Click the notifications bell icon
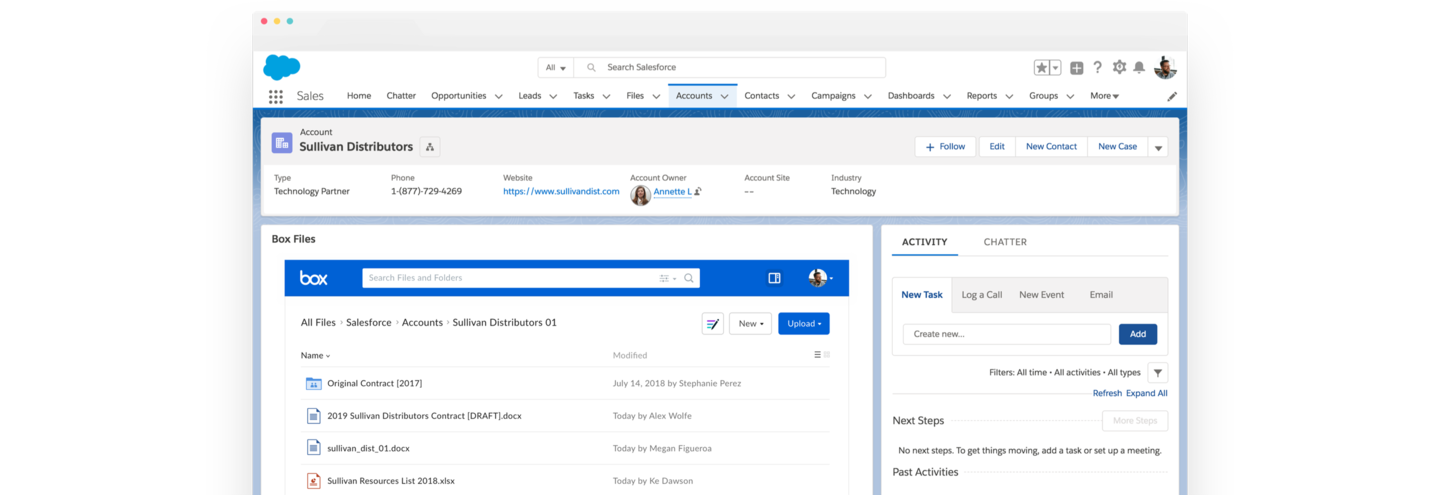This screenshot has width=1440, height=495. coord(1139,68)
